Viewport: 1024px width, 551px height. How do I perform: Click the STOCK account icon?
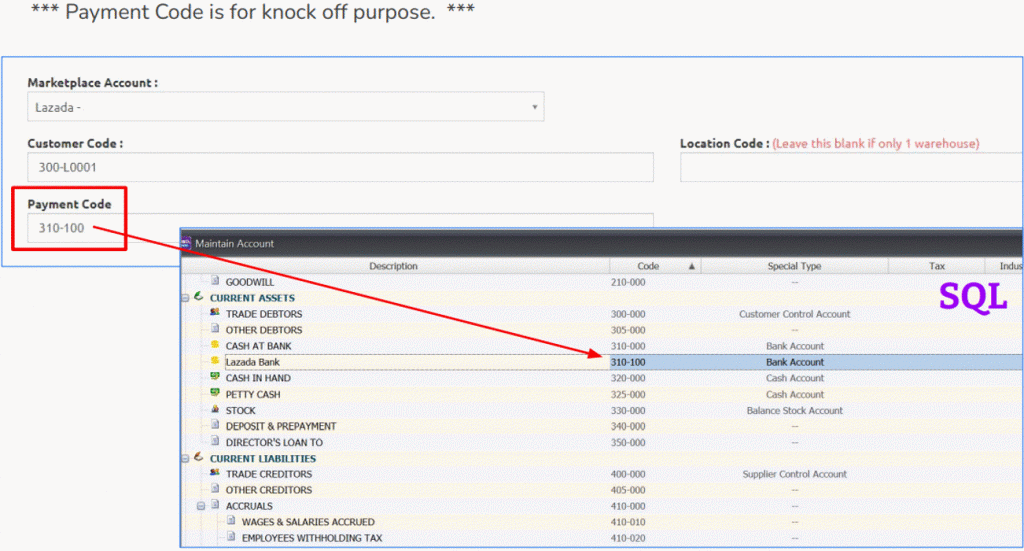click(215, 409)
